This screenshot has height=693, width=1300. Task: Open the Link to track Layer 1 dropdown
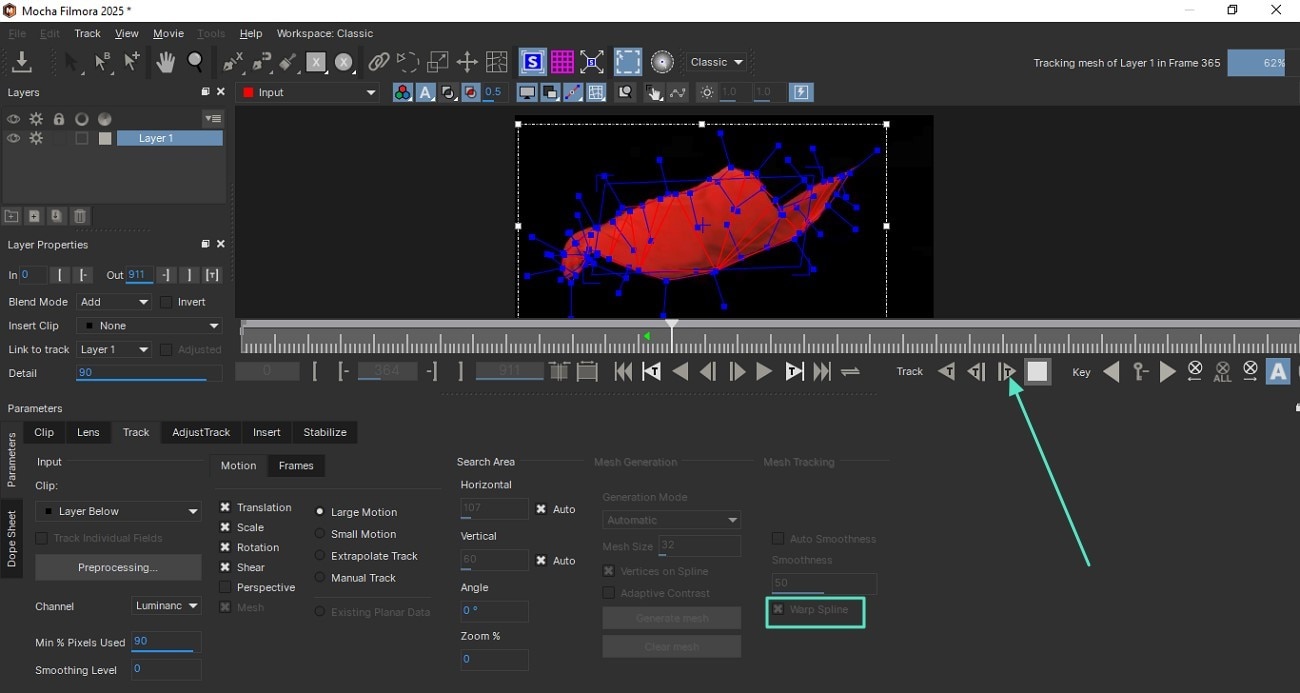(114, 350)
